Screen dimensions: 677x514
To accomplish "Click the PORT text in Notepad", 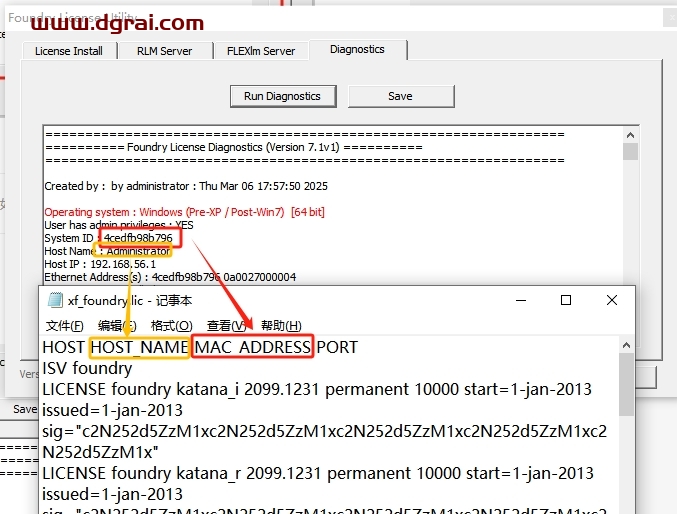I will click(x=337, y=347).
